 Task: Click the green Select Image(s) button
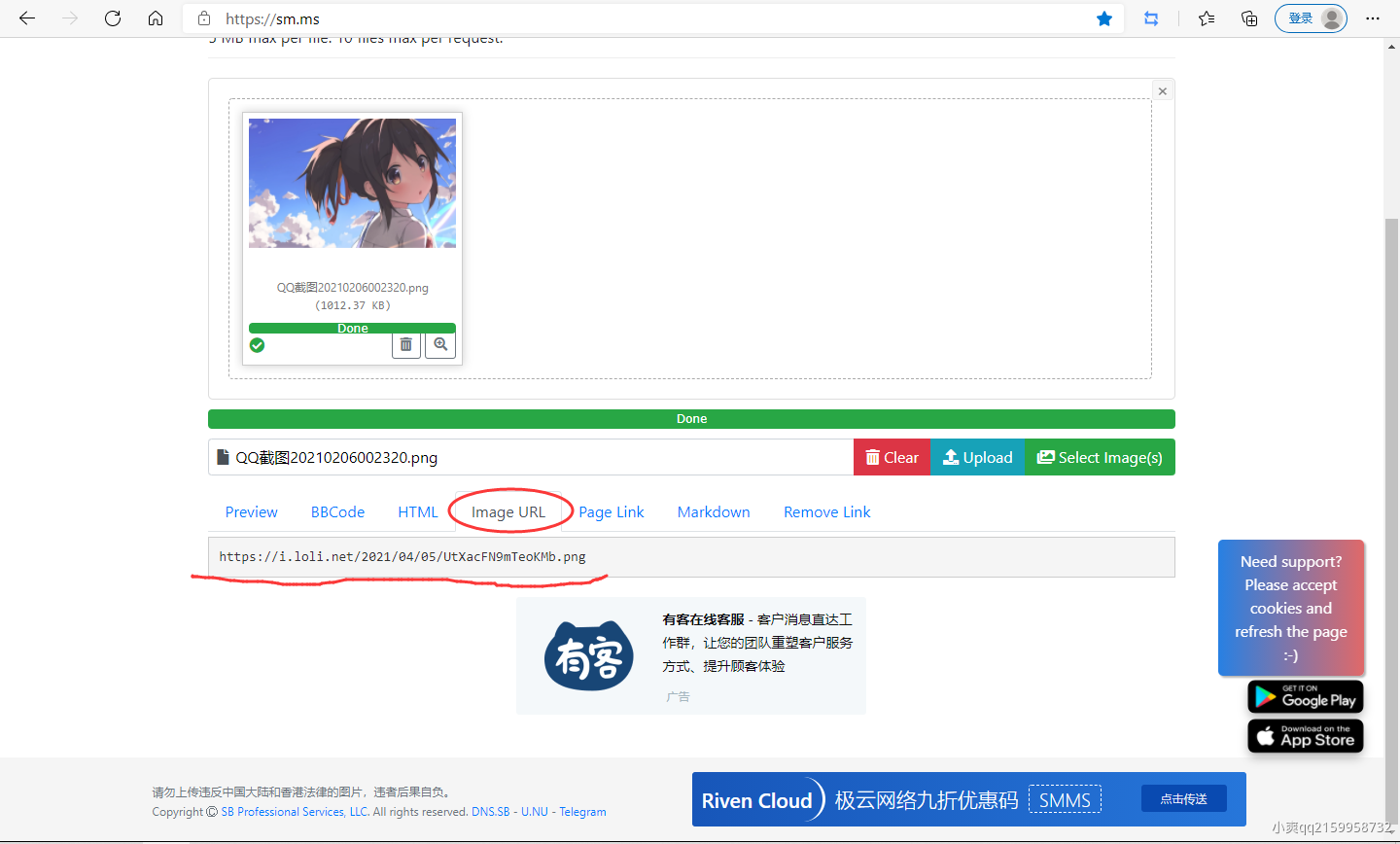point(1100,457)
